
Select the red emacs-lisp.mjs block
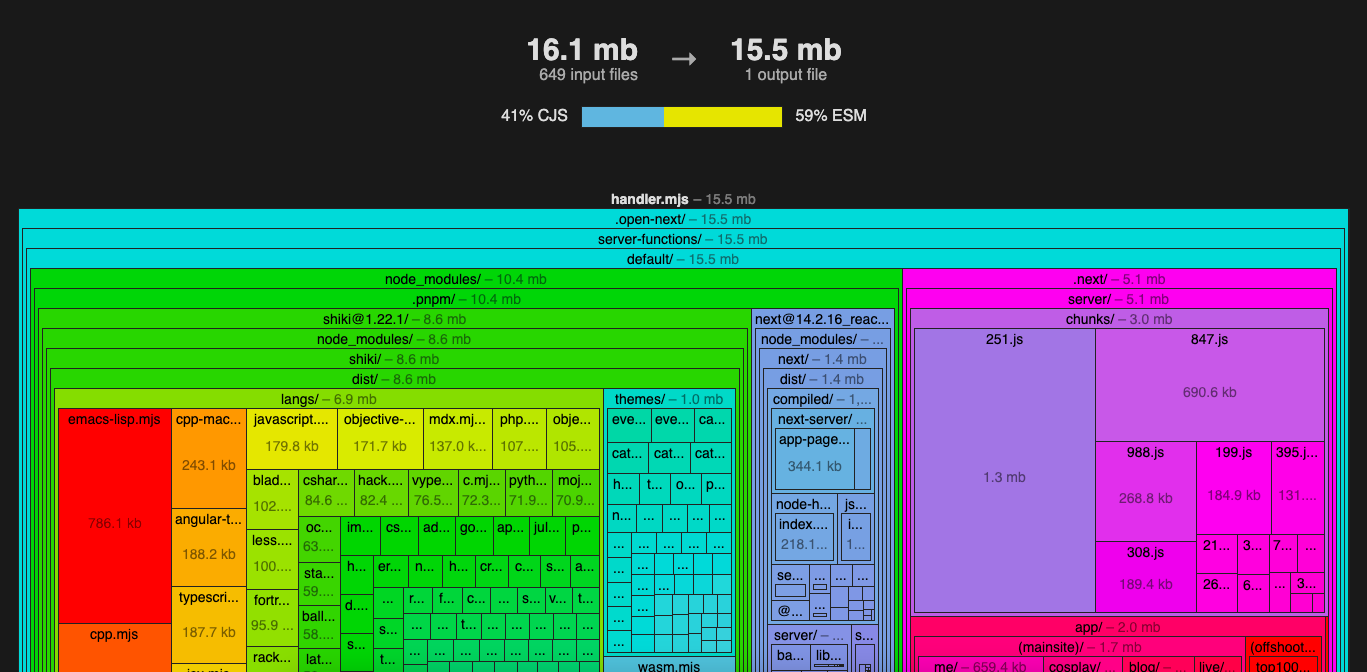114,515
